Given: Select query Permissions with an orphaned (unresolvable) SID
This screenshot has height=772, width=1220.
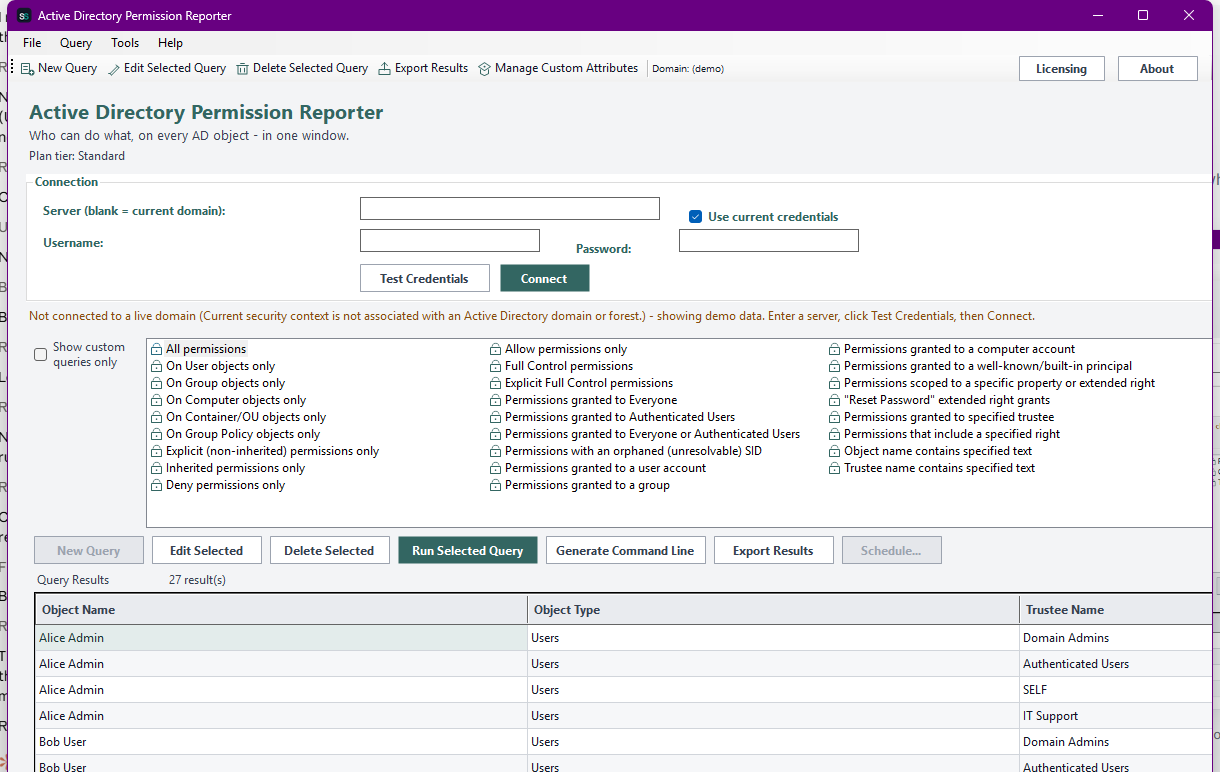Looking at the screenshot, I should [x=633, y=452].
